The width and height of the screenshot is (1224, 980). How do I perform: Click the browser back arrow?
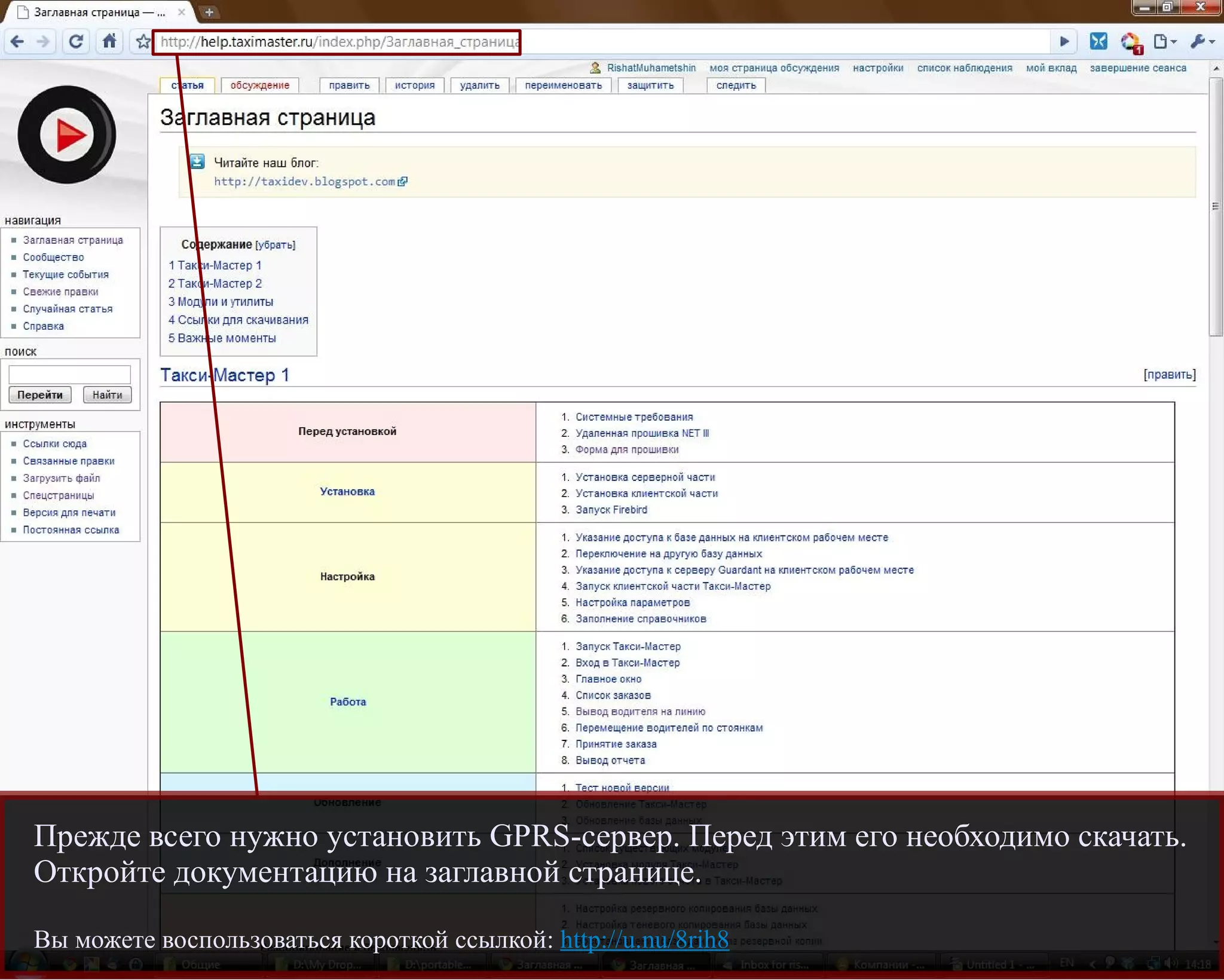17,42
